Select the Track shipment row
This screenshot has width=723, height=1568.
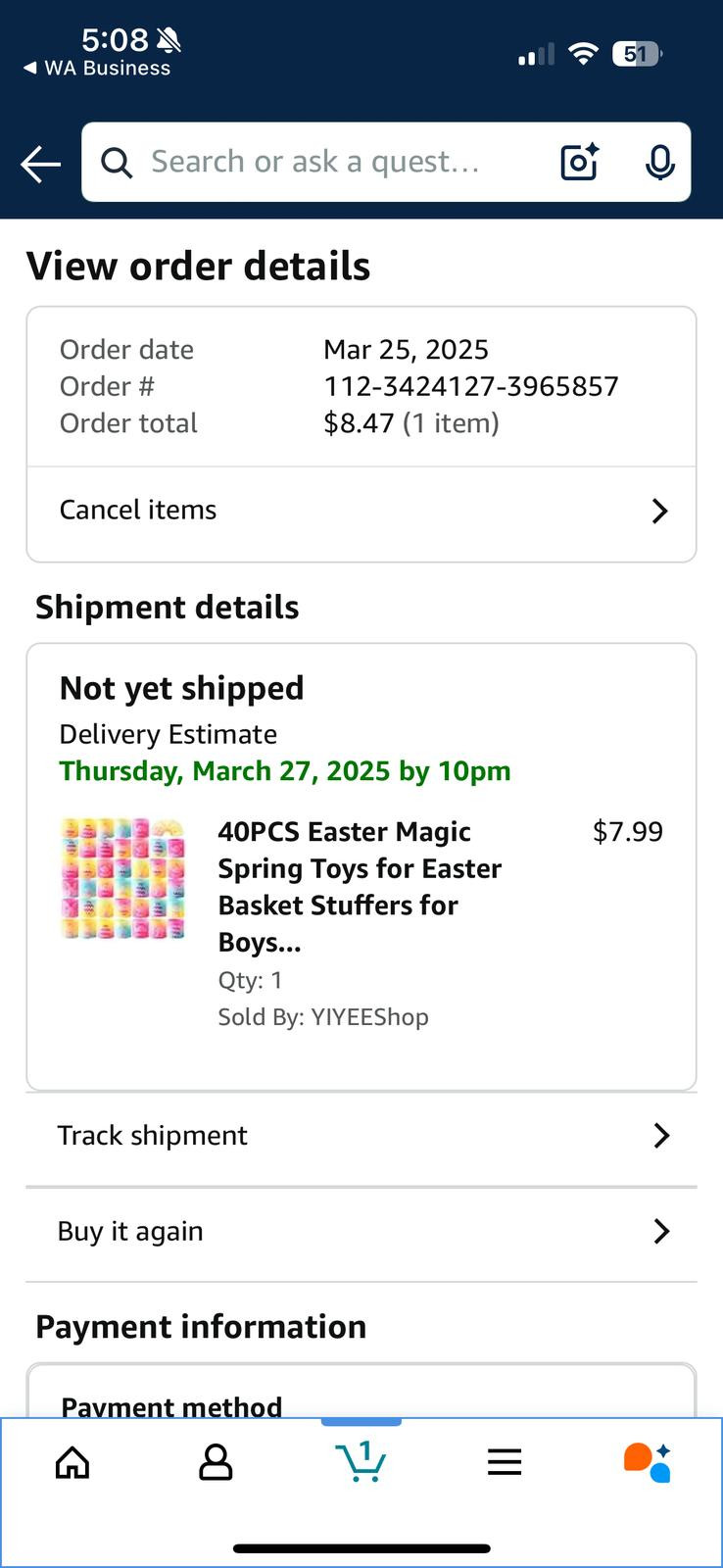(361, 1137)
